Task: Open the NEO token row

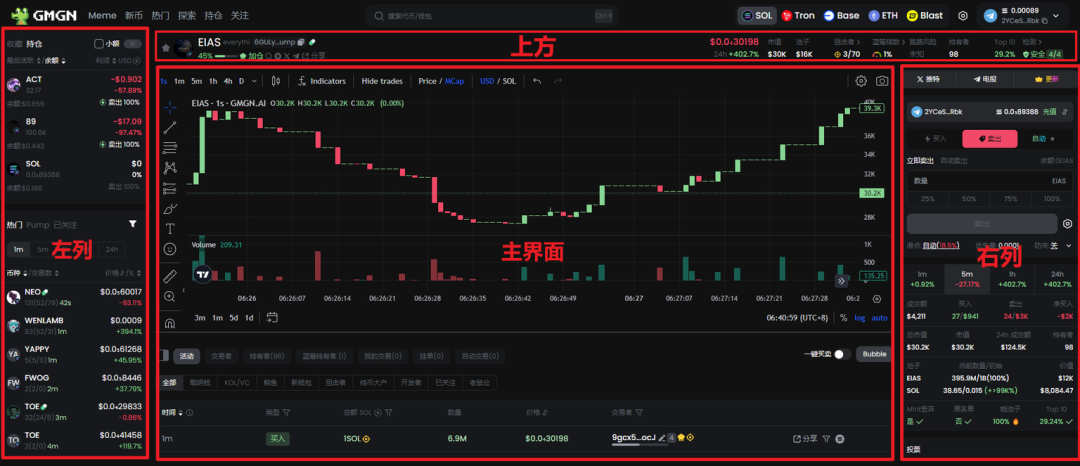Action: [74, 297]
